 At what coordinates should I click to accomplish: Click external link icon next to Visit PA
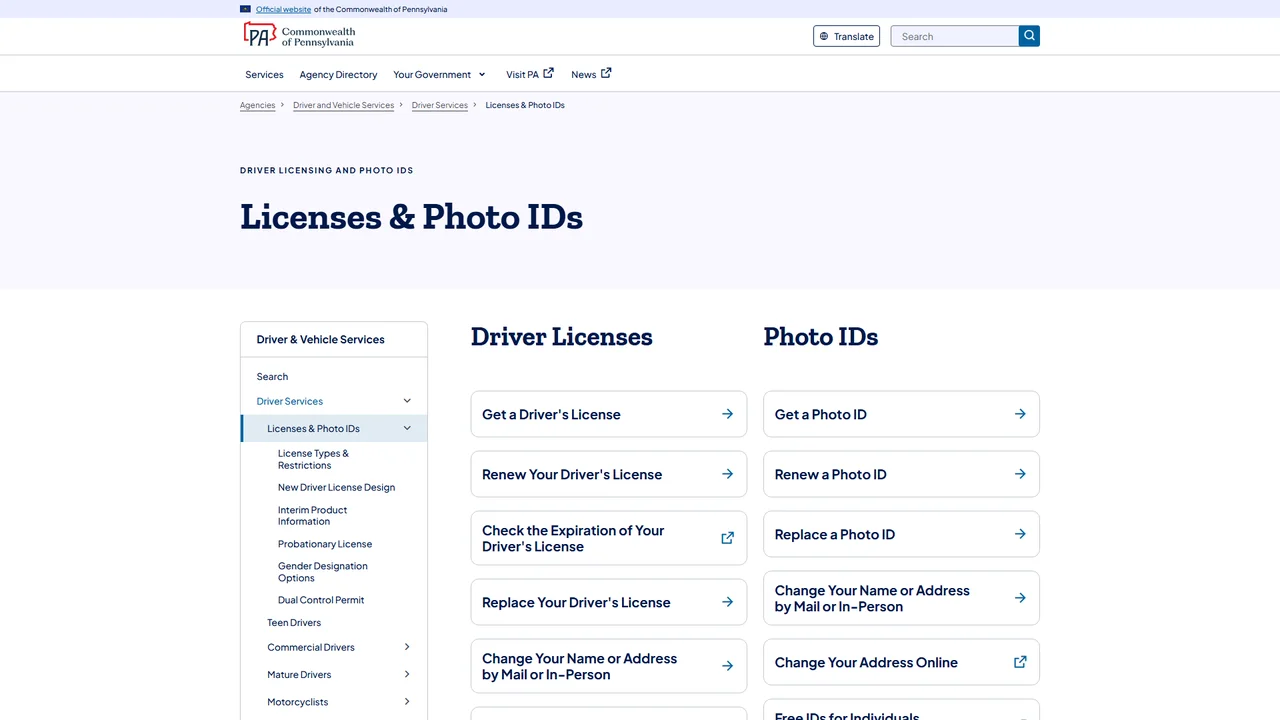pos(548,73)
